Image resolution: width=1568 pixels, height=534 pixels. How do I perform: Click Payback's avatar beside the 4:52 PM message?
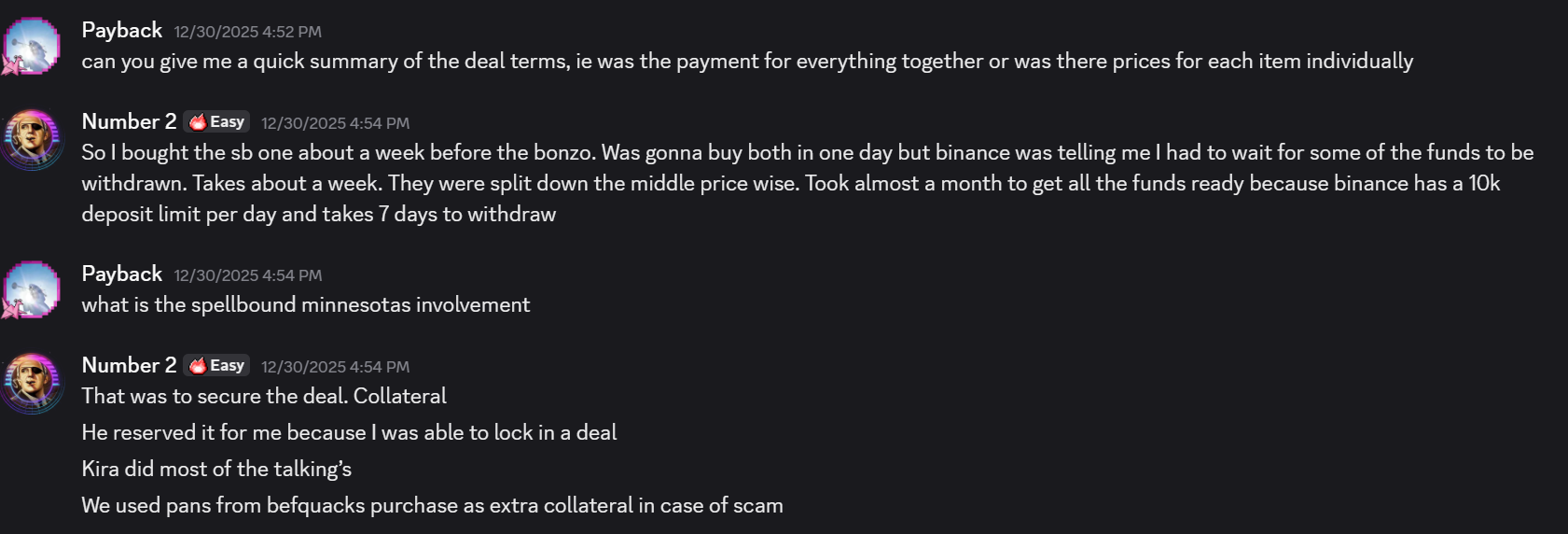32,46
